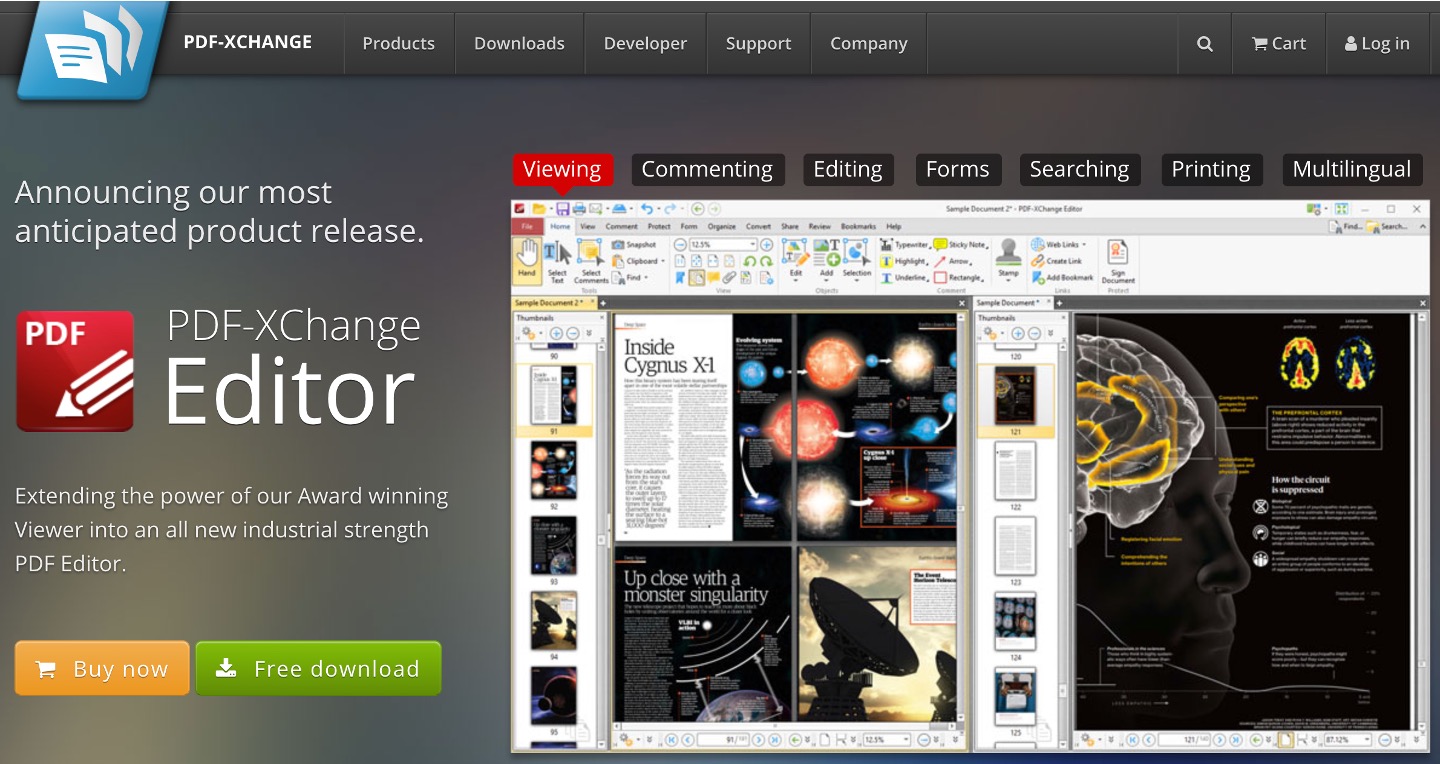Open the website search icon
The height and width of the screenshot is (764, 1440).
click(x=1204, y=43)
